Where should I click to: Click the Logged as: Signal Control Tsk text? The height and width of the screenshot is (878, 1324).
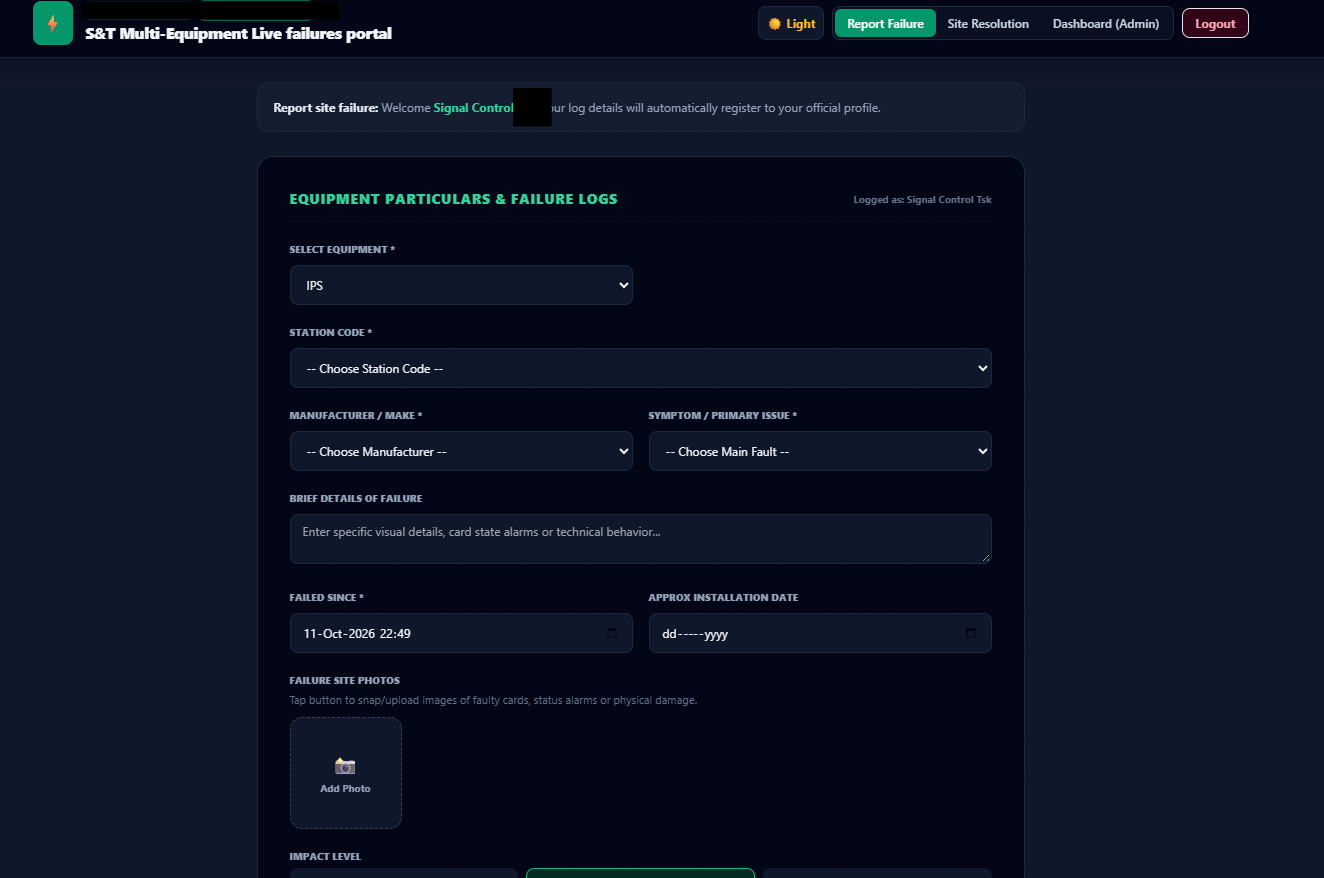pos(922,200)
